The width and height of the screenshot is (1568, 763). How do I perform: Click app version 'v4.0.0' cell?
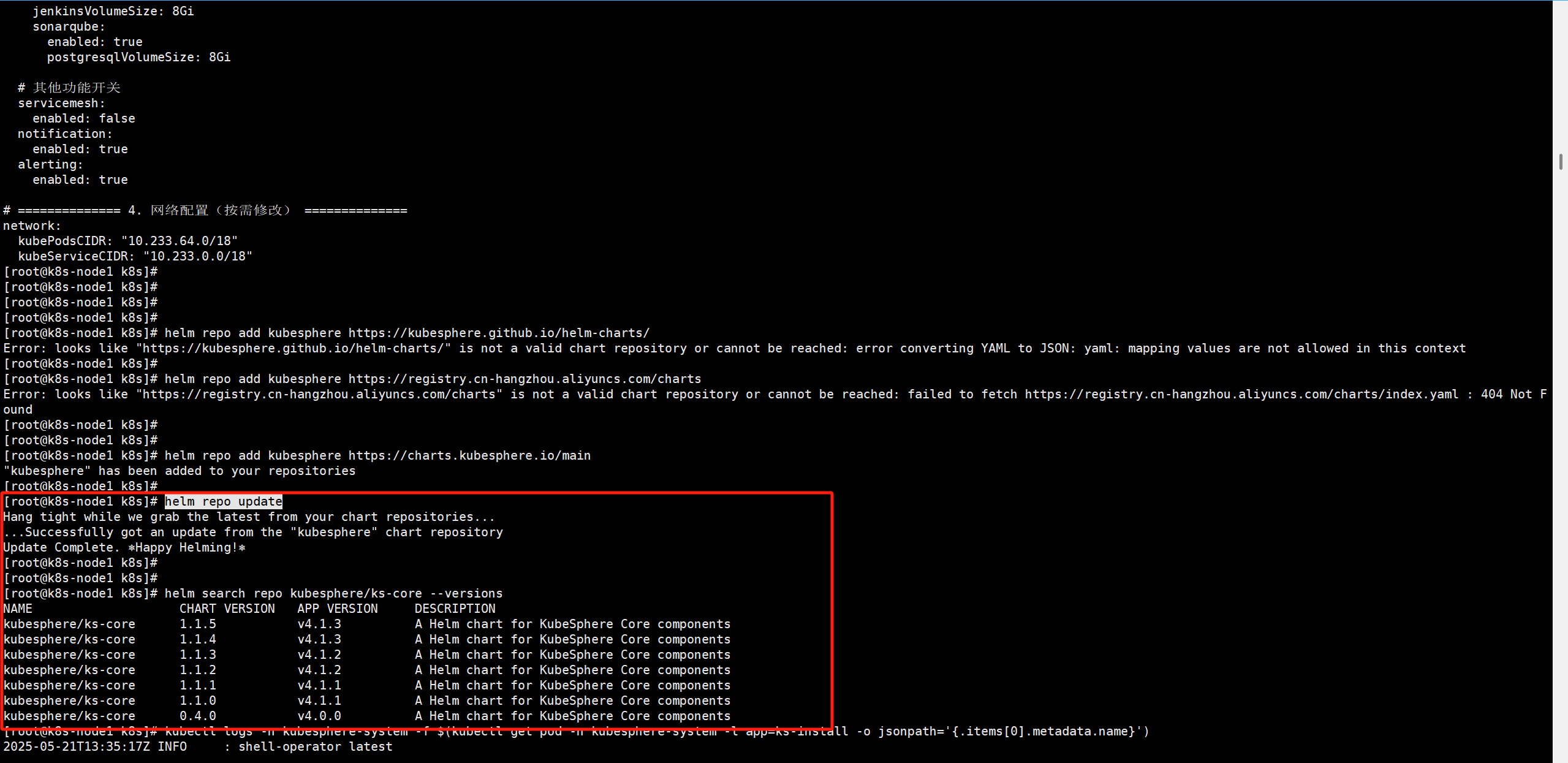pyautogui.click(x=319, y=716)
